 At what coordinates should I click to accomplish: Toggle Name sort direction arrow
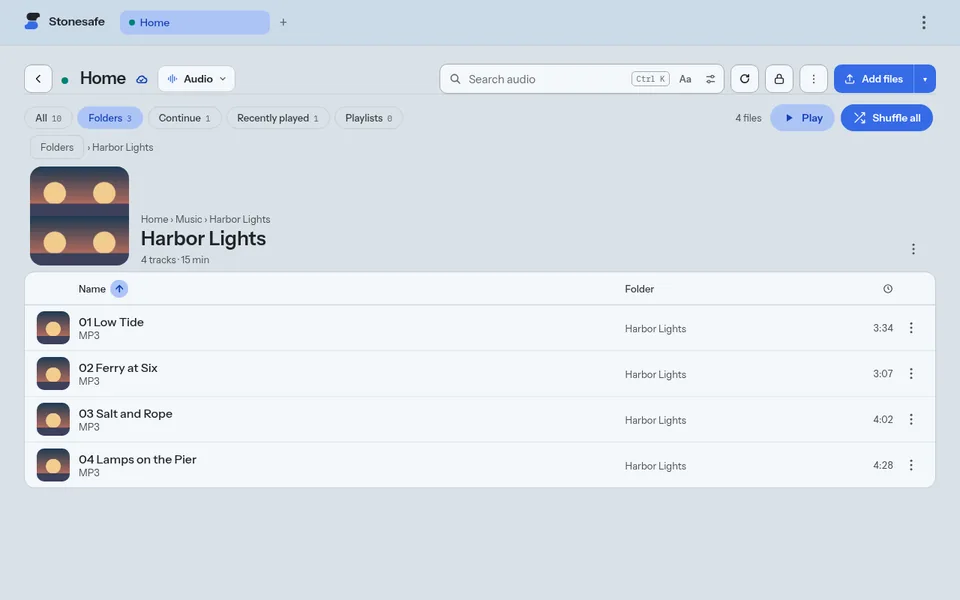click(x=119, y=289)
